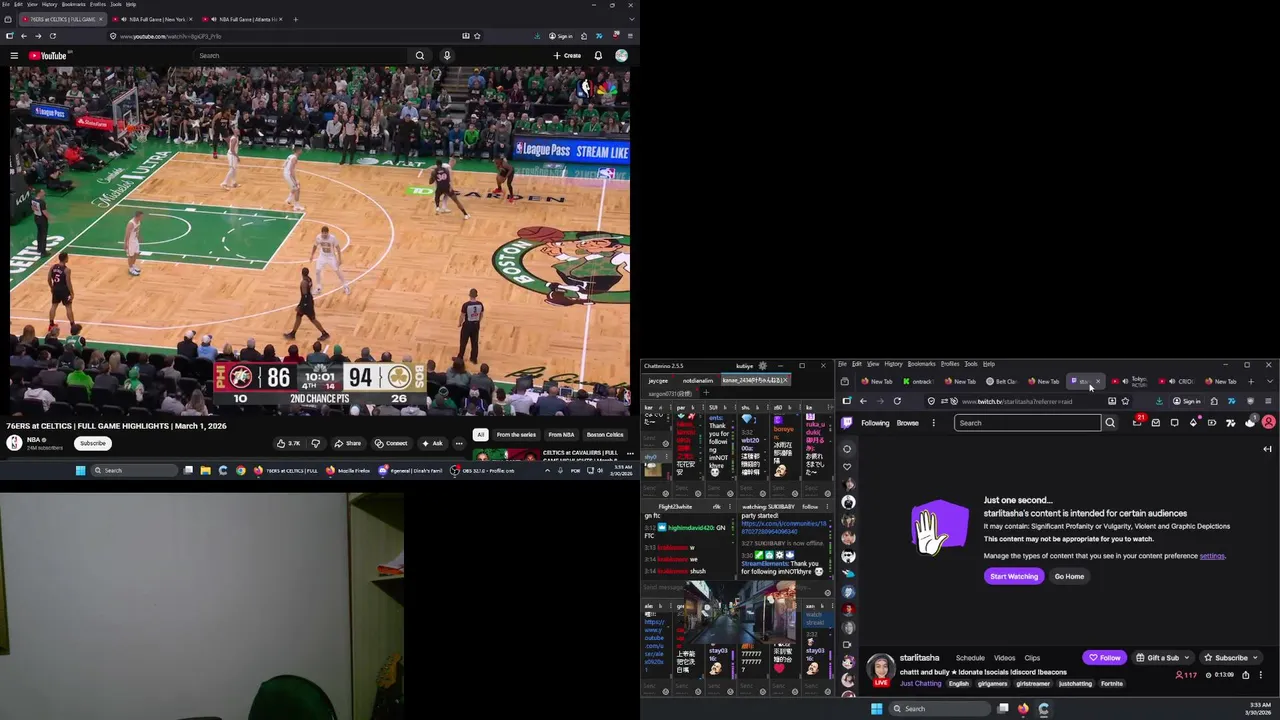Show hidden tray icons chevron
Viewport: 1280px width, 720px height.
pyautogui.click(x=547, y=470)
